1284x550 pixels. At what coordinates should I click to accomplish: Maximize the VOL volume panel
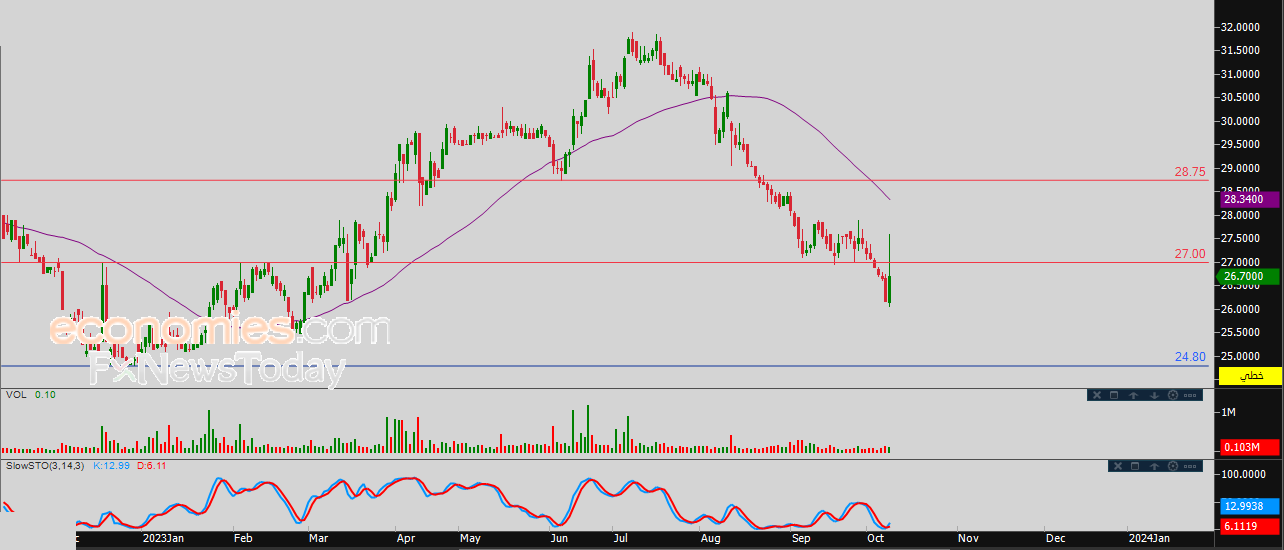pyautogui.click(x=1114, y=395)
